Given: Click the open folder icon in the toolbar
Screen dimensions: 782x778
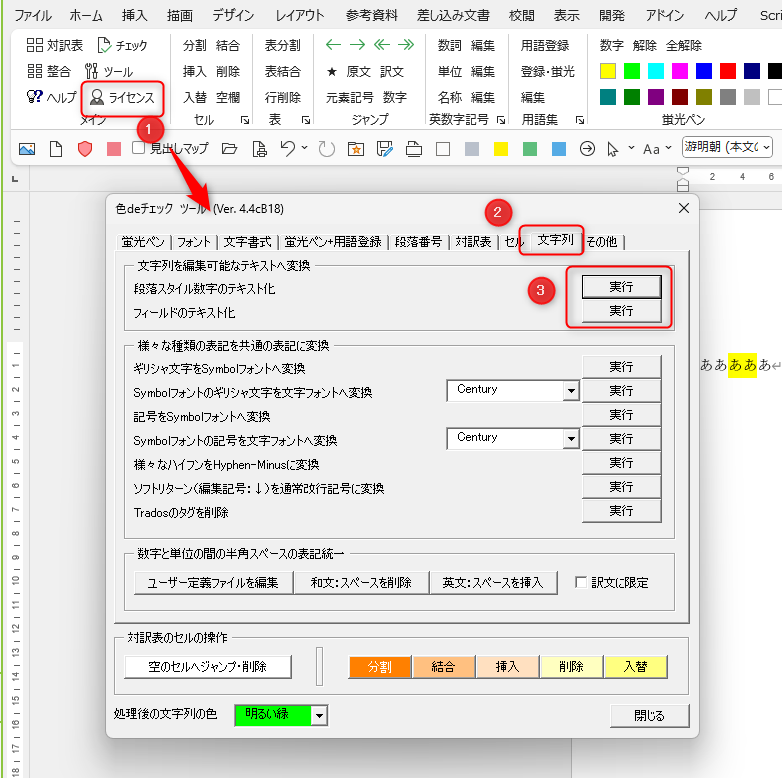Looking at the screenshot, I should click(230, 149).
